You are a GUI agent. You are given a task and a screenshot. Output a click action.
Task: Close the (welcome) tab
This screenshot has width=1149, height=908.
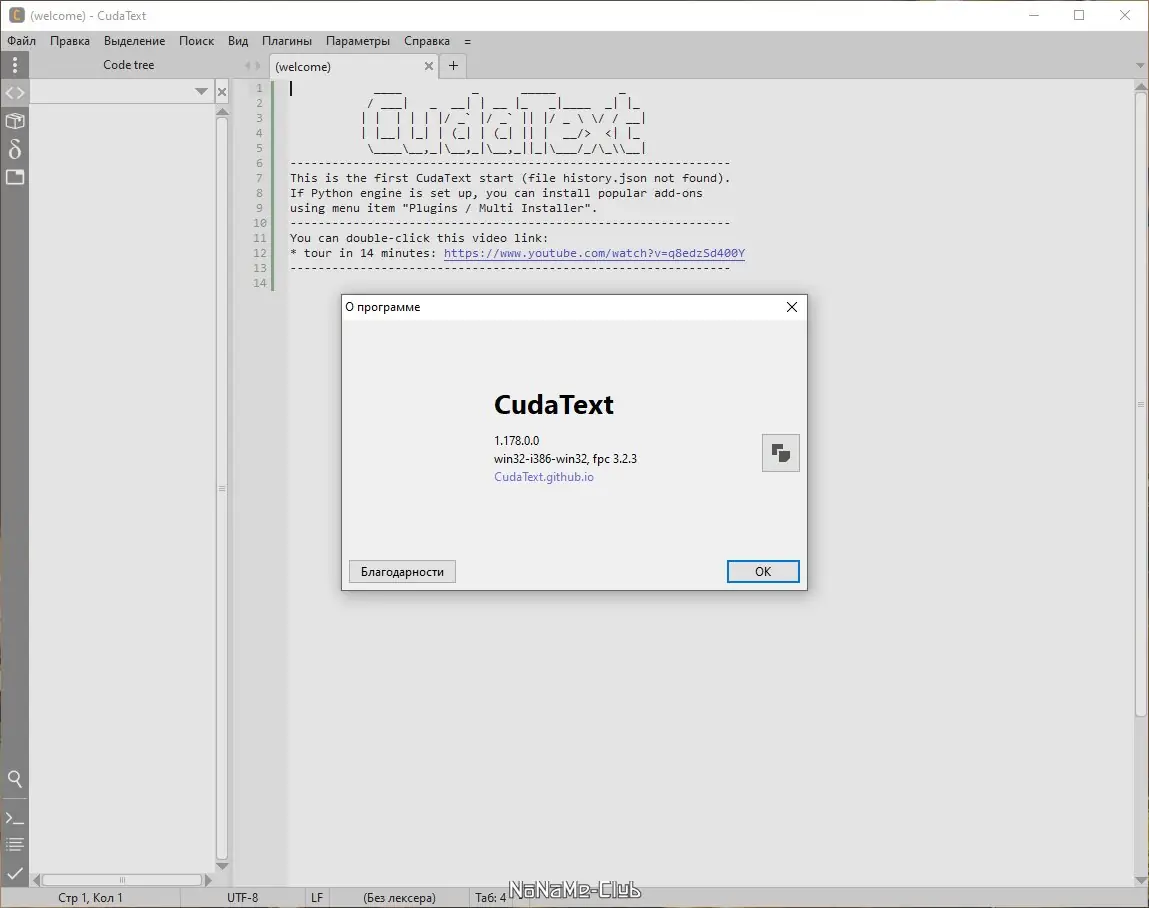click(x=429, y=66)
